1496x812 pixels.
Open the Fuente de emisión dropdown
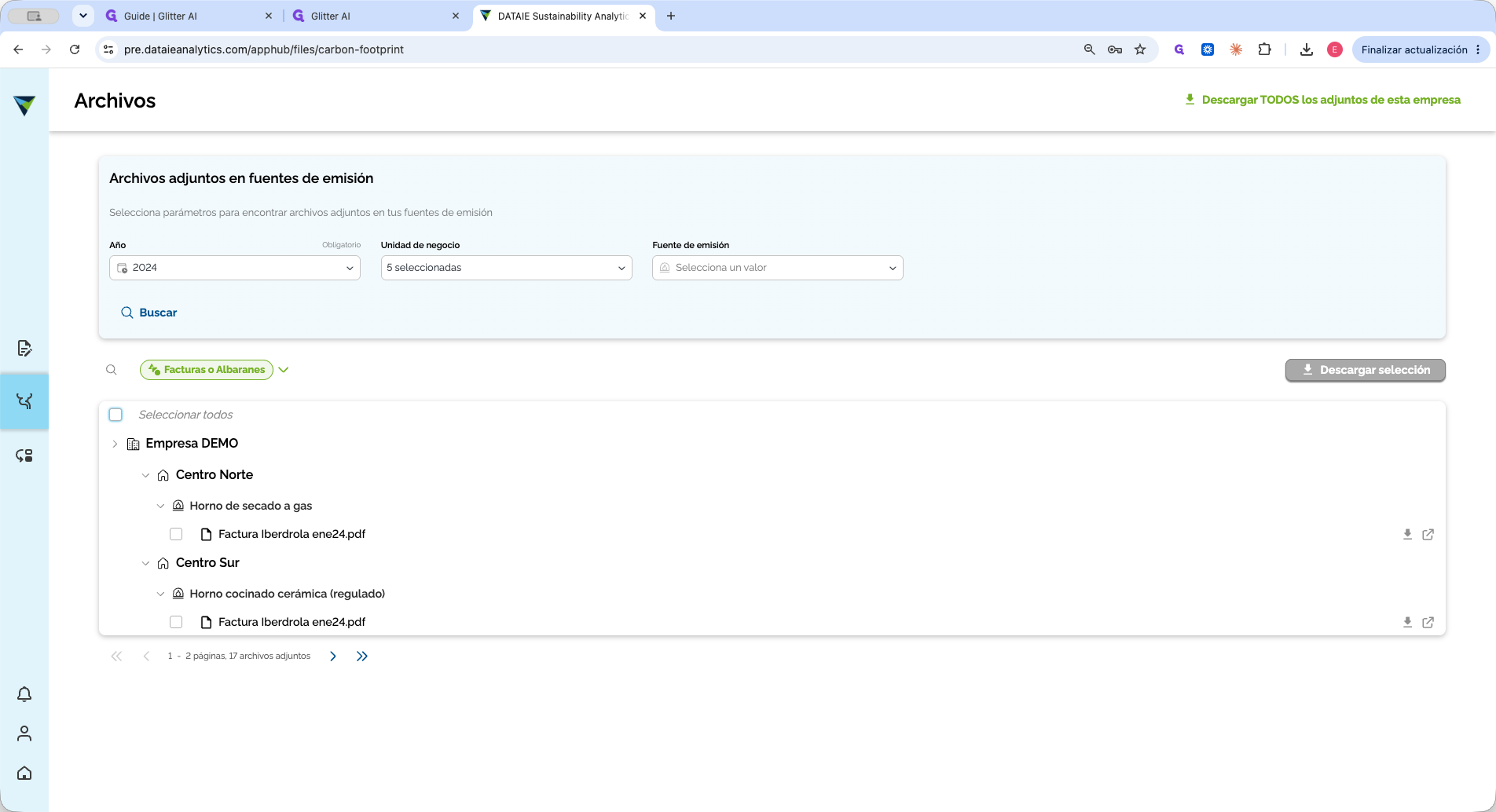(778, 268)
